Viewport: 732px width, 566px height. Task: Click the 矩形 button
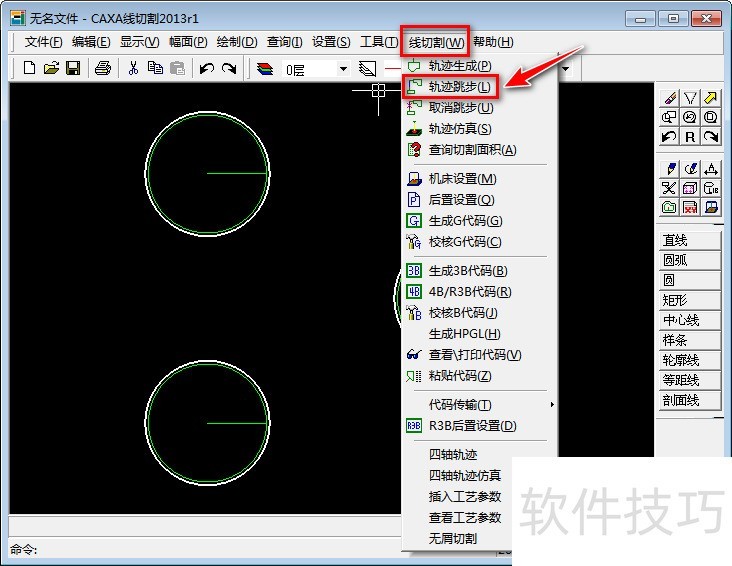(690, 300)
